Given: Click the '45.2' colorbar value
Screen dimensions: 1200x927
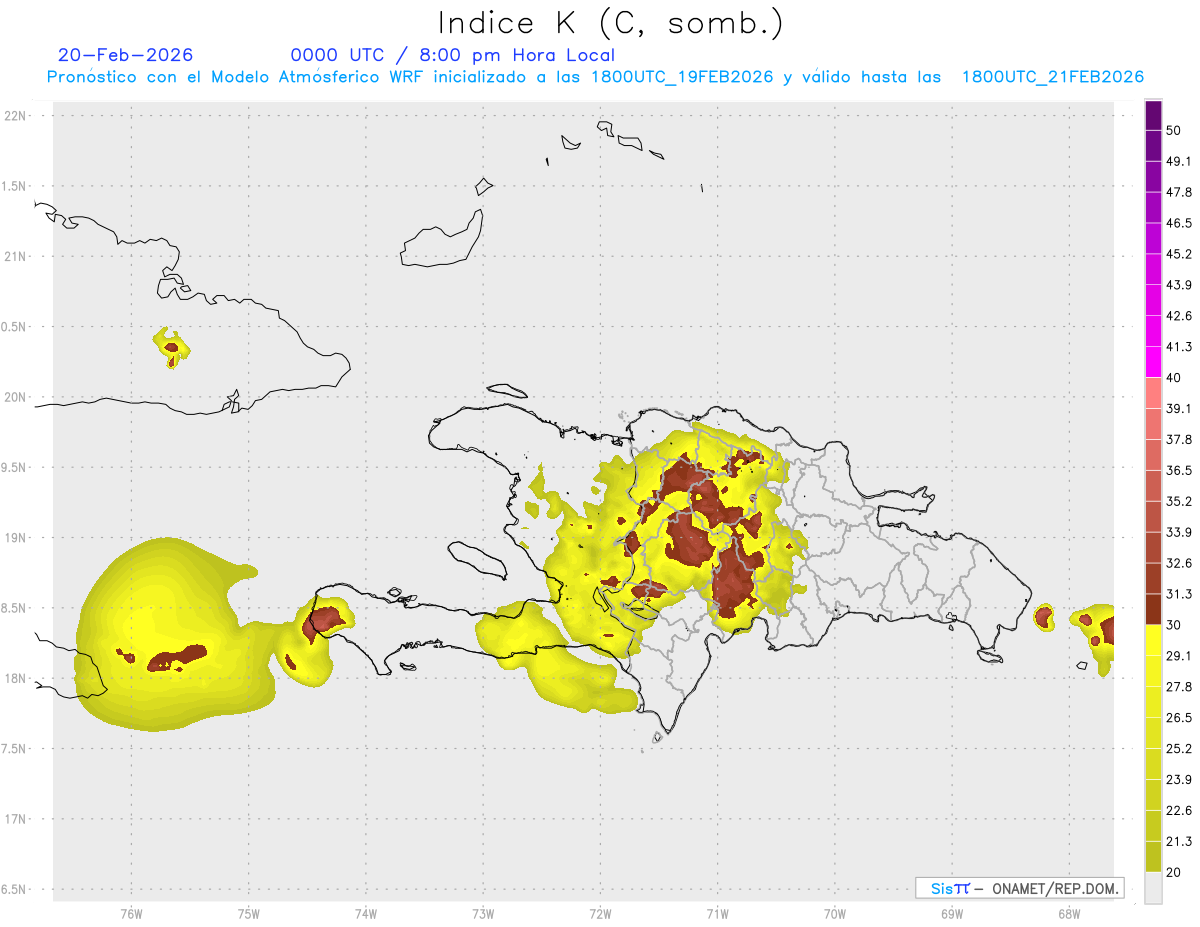Looking at the screenshot, I should (1179, 254).
